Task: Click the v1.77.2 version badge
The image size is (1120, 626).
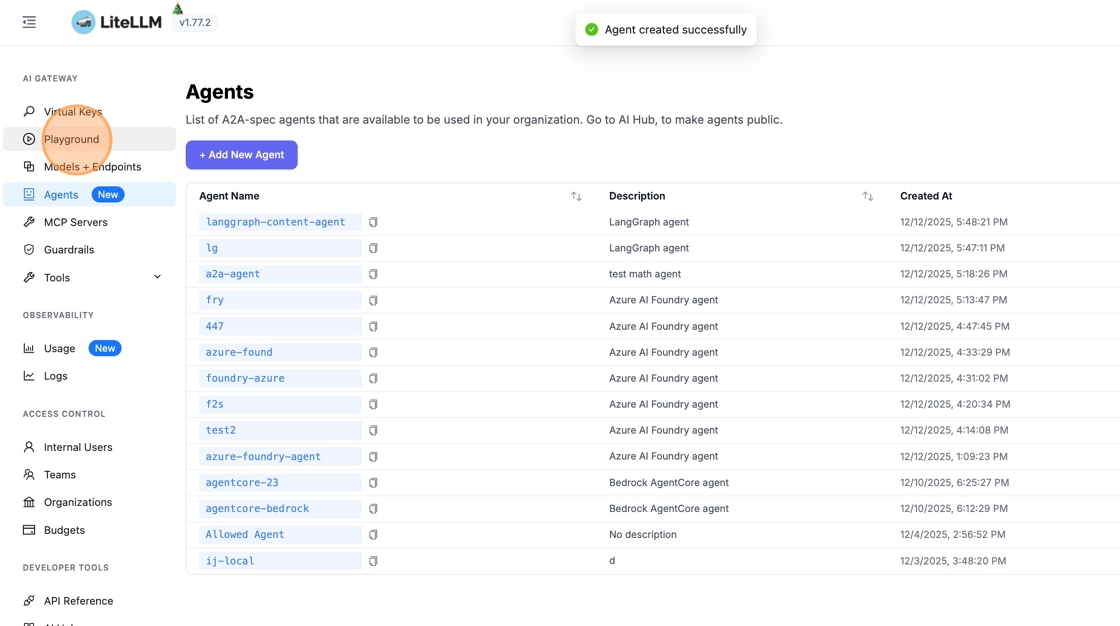Action: pyautogui.click(x=195, y=22)
